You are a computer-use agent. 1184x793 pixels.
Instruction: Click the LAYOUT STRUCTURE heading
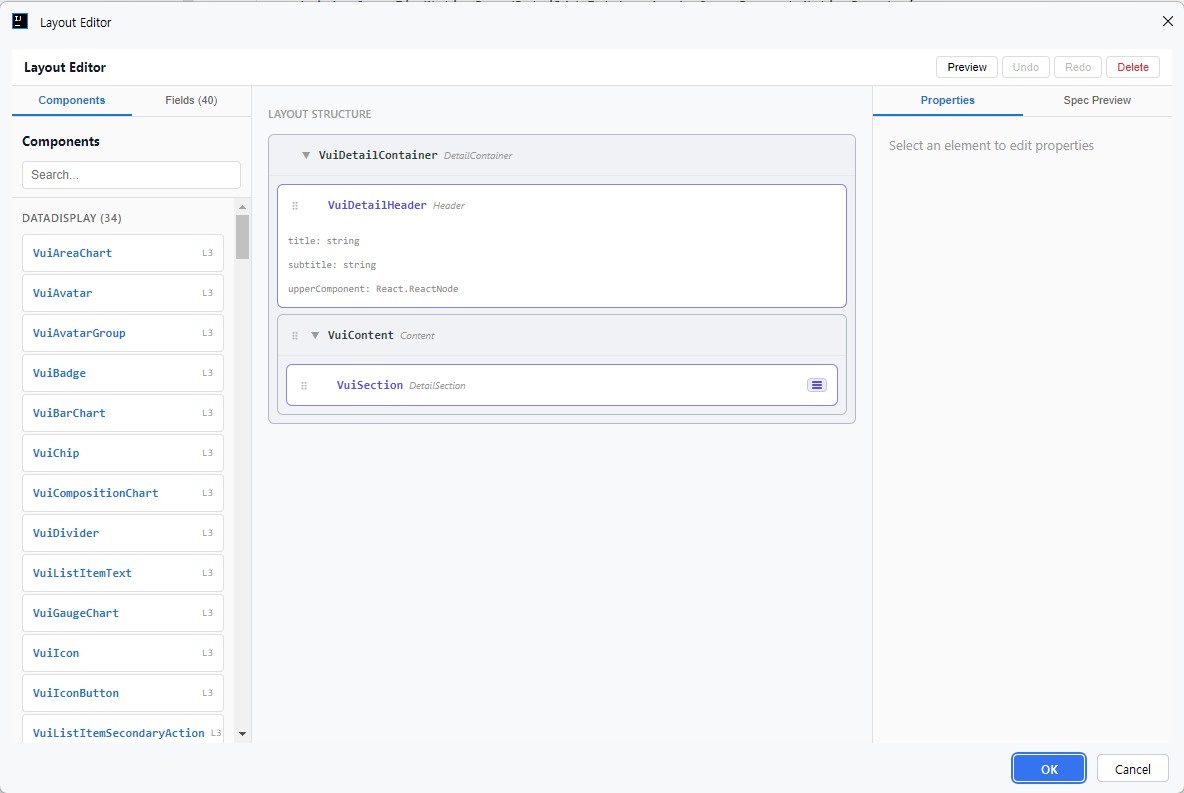[x=319, y=114]
